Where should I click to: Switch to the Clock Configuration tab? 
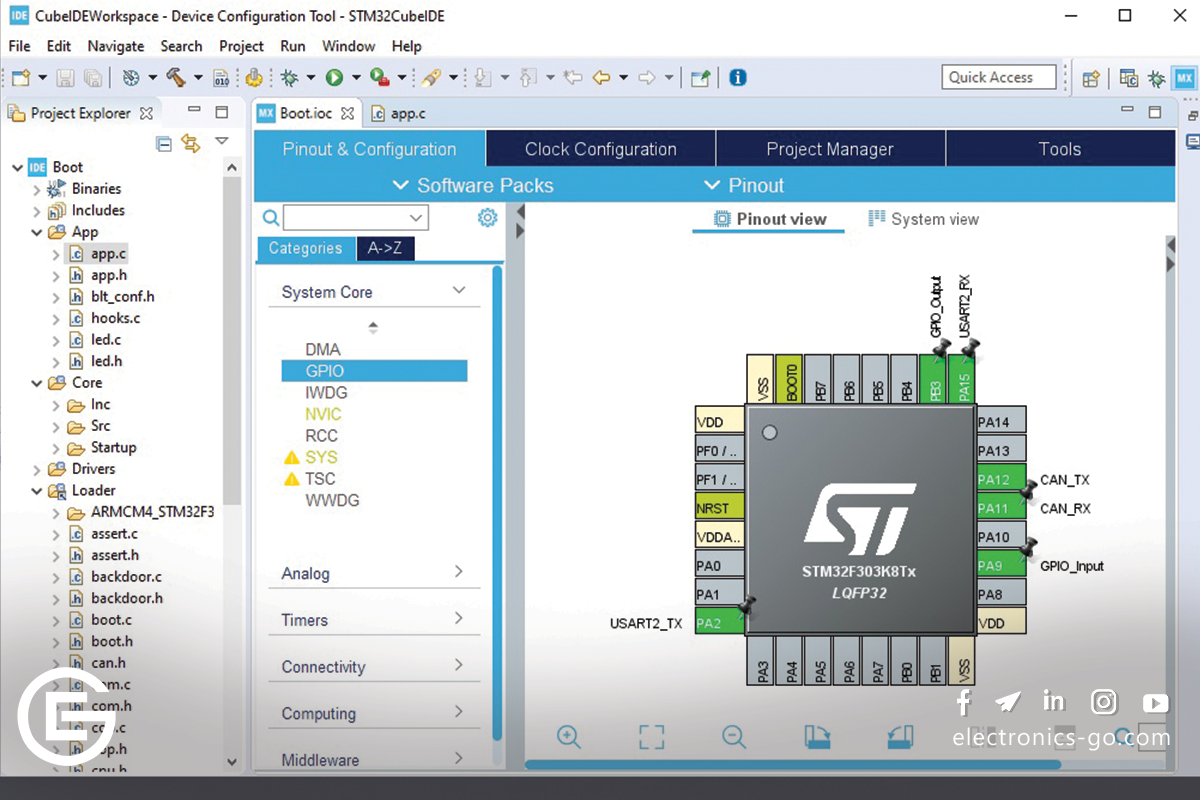pyautogui.click(x=599, y=147)
